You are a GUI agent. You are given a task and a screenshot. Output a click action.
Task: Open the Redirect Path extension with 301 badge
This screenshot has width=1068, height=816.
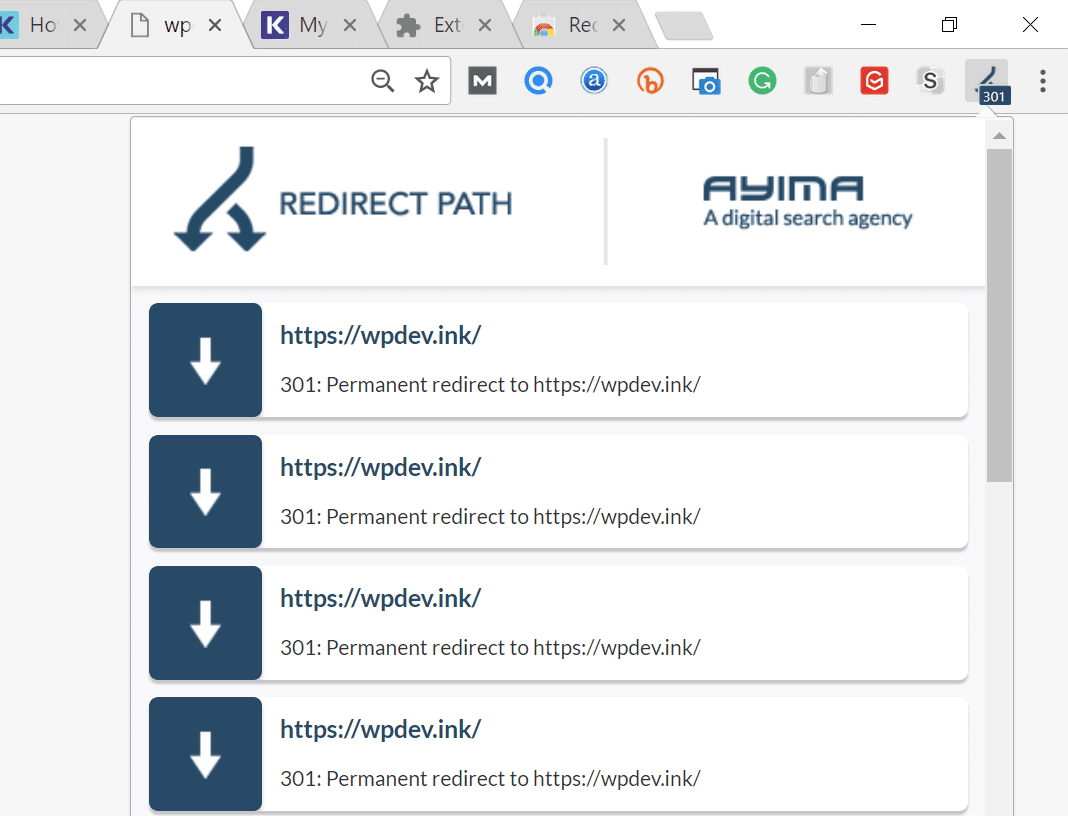point(986,81)
